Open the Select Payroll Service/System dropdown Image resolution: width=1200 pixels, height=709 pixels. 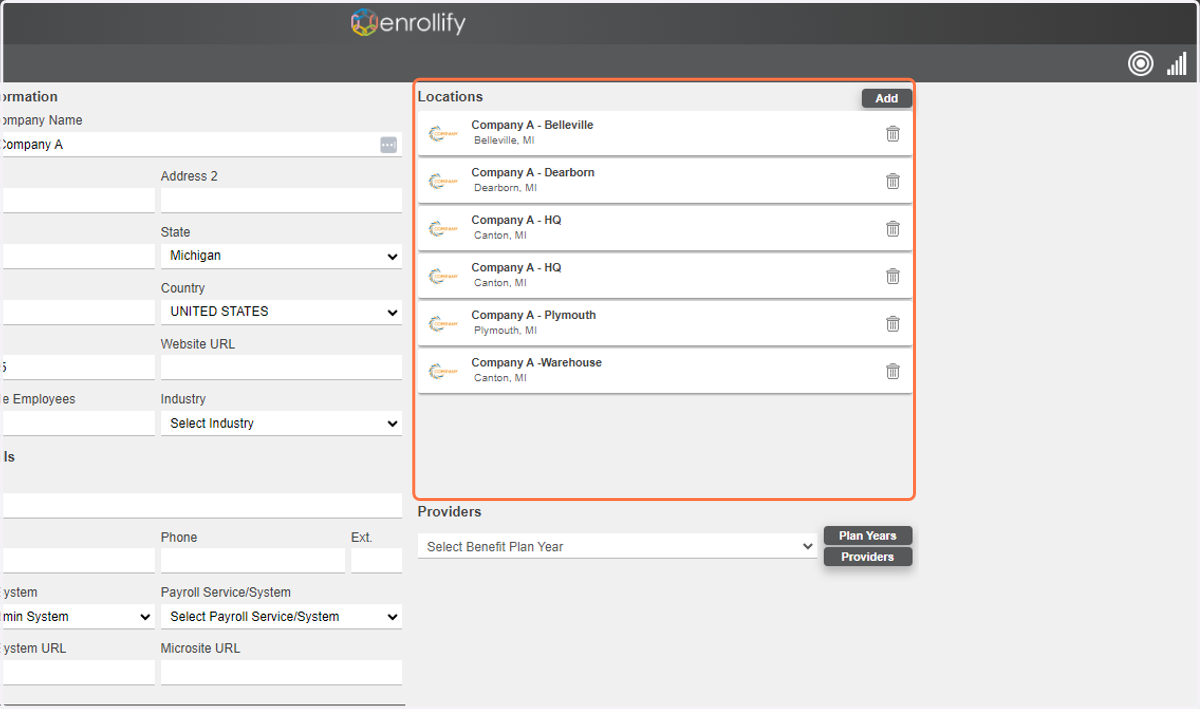pos(281,617)
